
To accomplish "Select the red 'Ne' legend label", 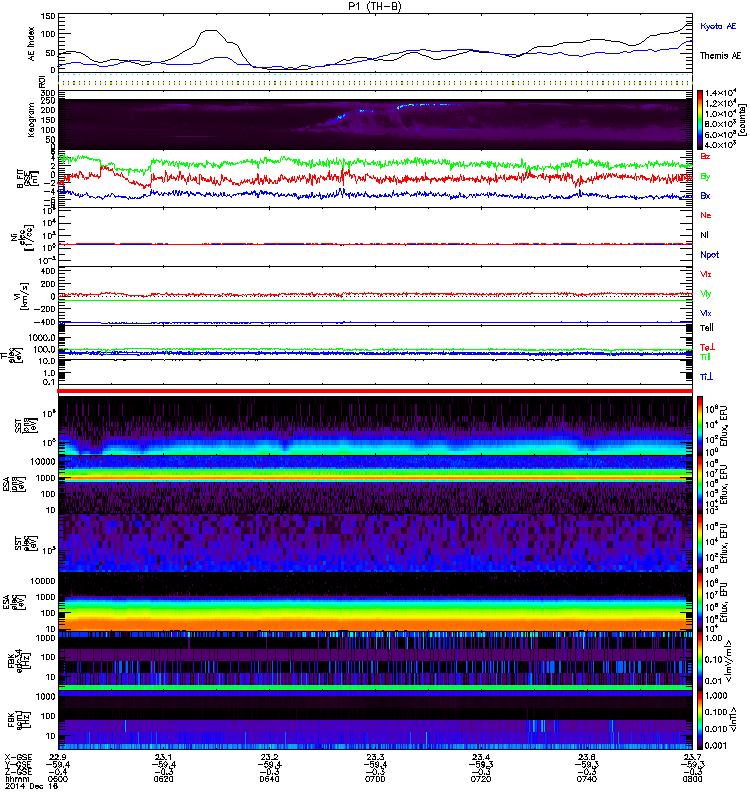I will coord(705,215).
